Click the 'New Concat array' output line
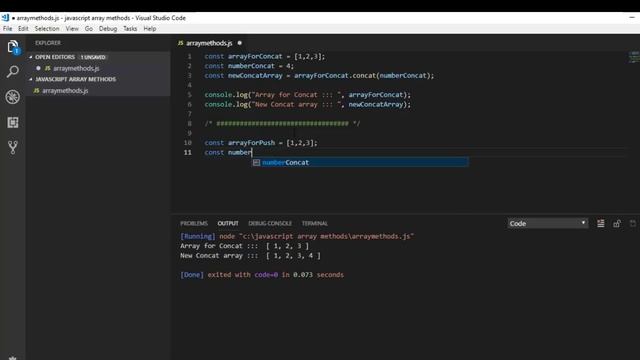The width and height of the screenshot is (640, 360). click(x=250, y=256)
